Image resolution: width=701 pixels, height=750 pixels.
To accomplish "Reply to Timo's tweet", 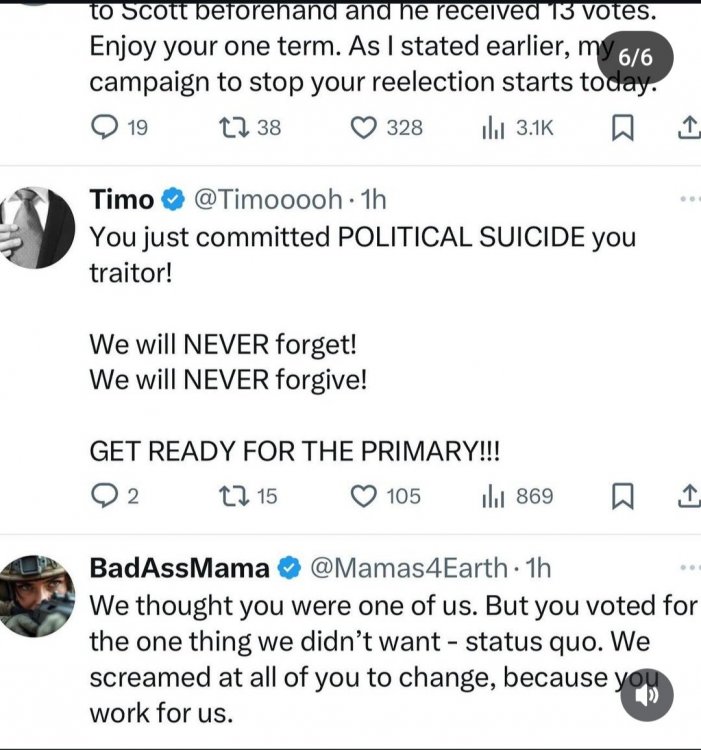I will pos(104,495).
